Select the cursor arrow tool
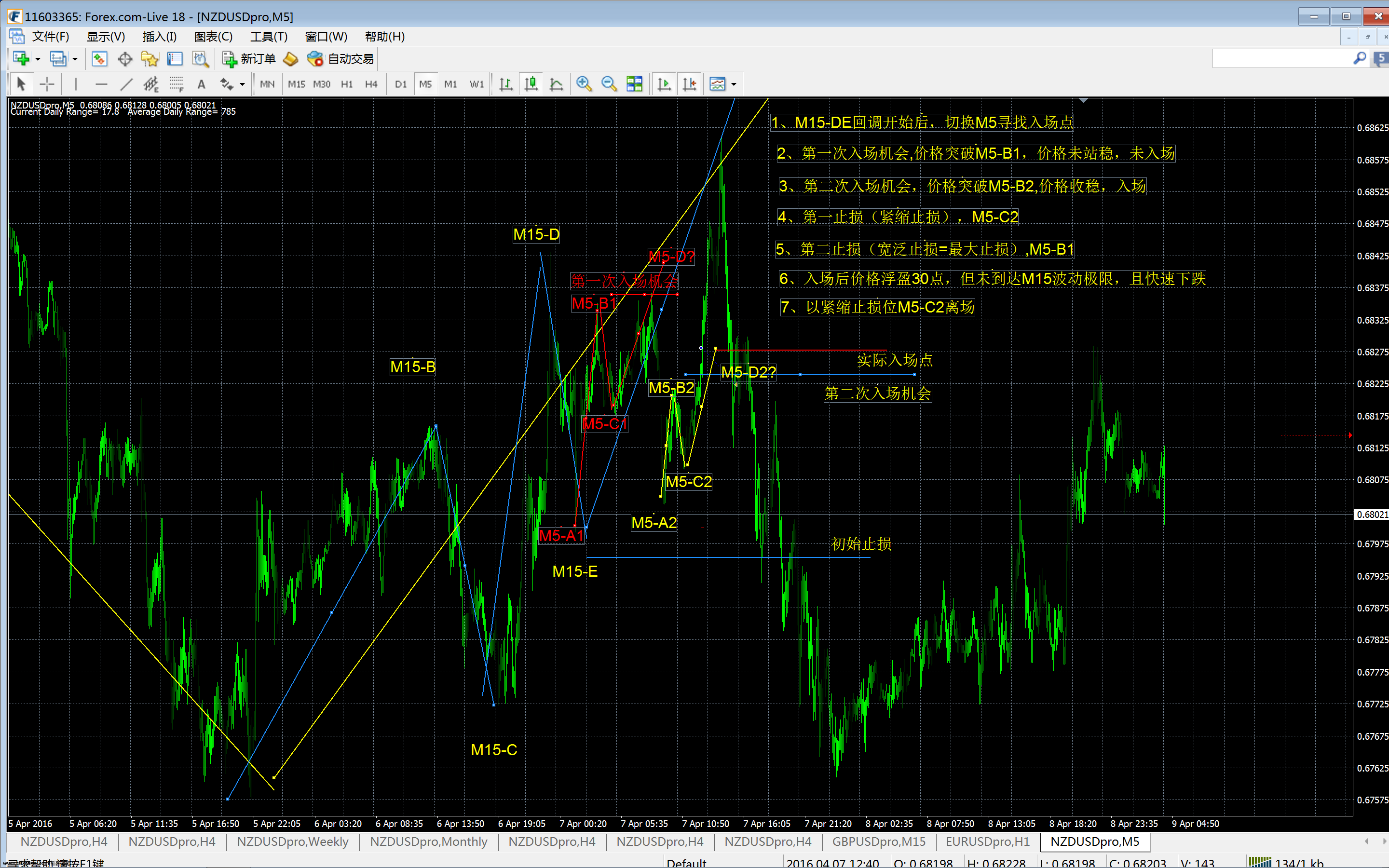This screenshot has height=868, width=1389. pos(21,84)
